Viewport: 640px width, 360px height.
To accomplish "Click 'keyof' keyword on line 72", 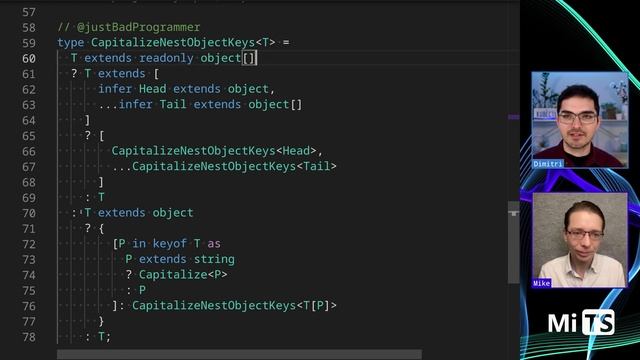I will pyautogui.click(x=169, y=244).
